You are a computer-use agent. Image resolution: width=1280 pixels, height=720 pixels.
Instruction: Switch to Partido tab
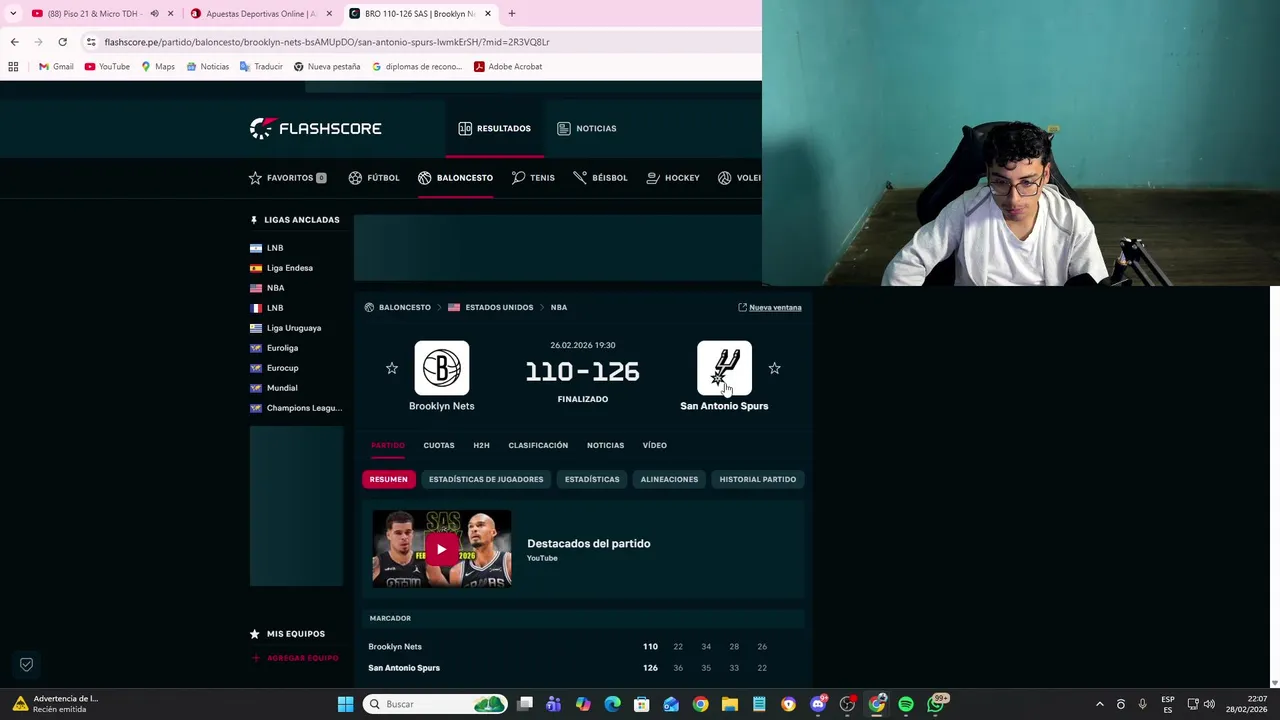[x=387, y=445]
